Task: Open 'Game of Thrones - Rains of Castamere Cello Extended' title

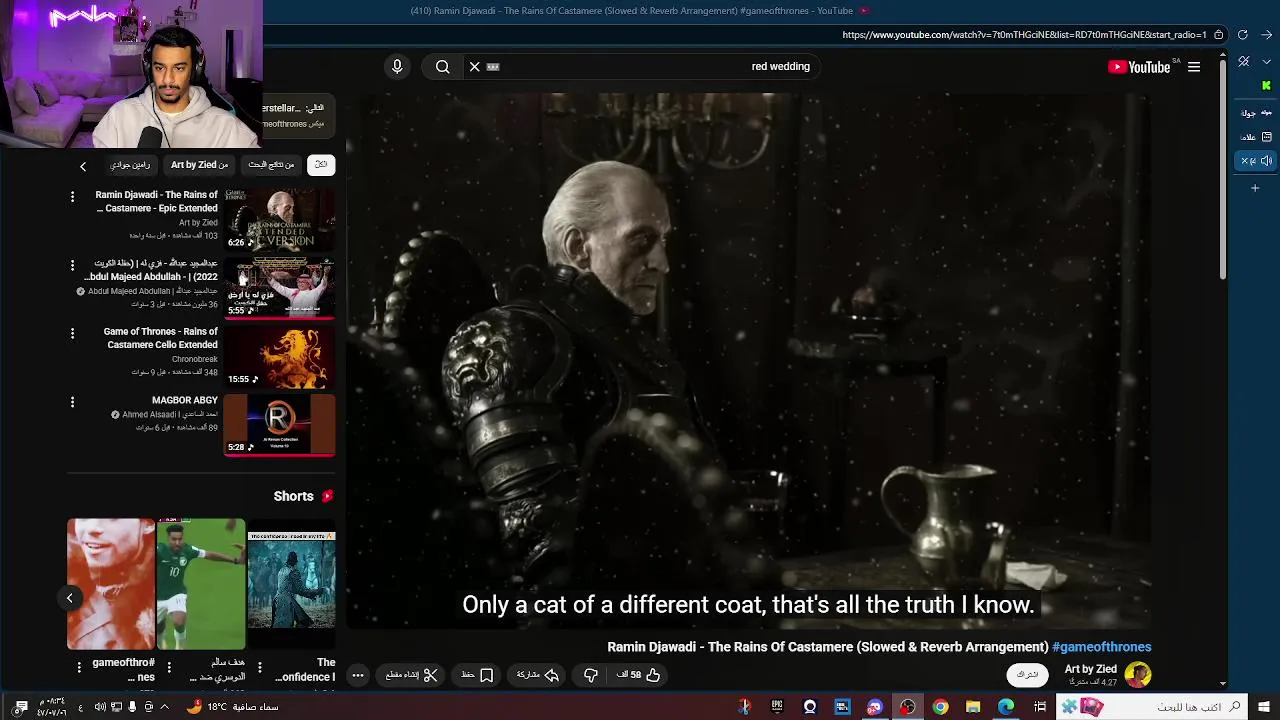Action: [160, 338]
